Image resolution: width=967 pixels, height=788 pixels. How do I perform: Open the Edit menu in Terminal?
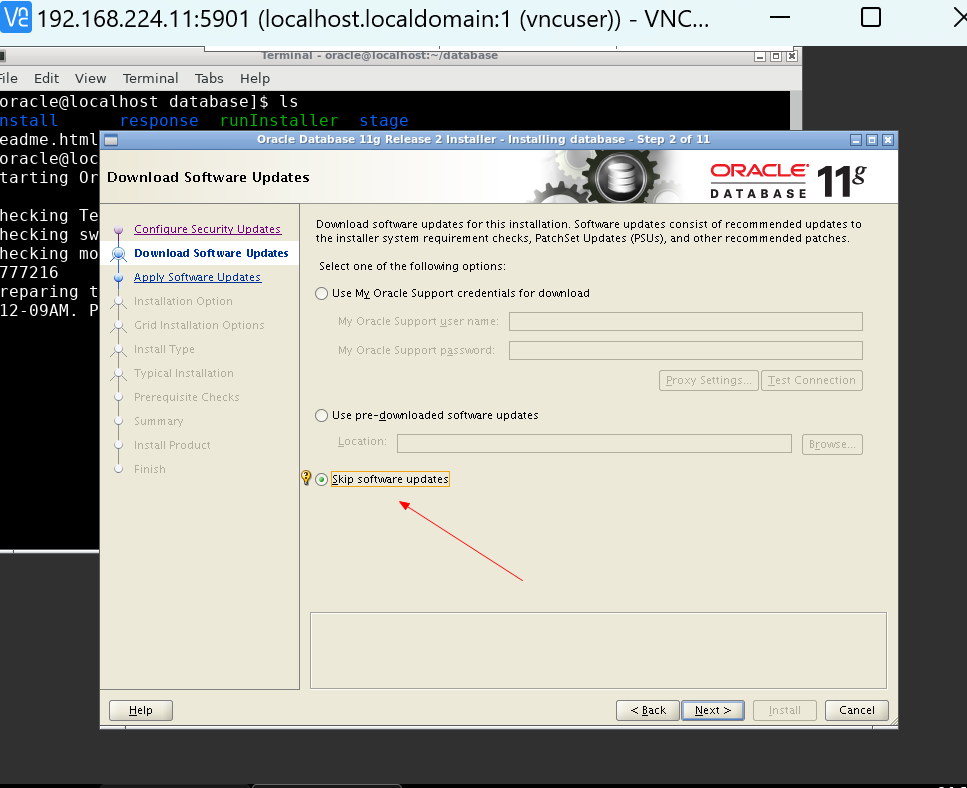click(46, 79)
